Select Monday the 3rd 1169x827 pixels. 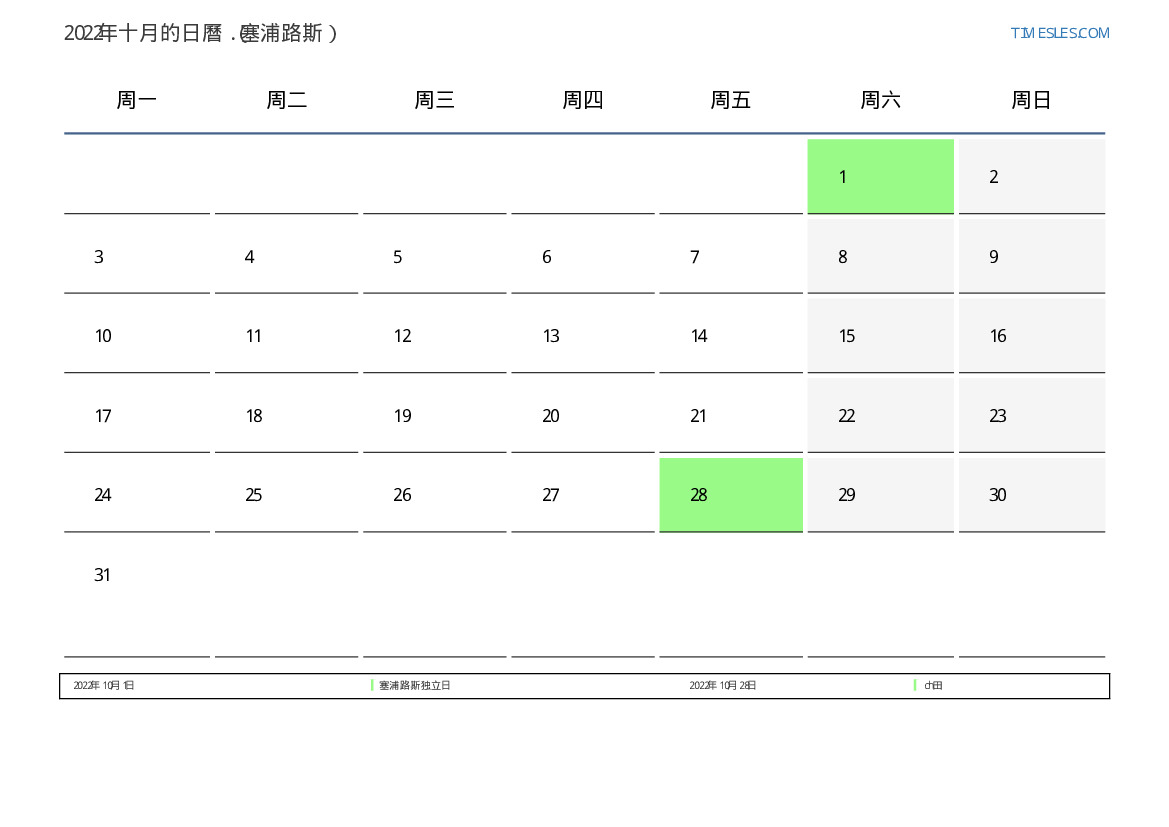click(99, 257)
